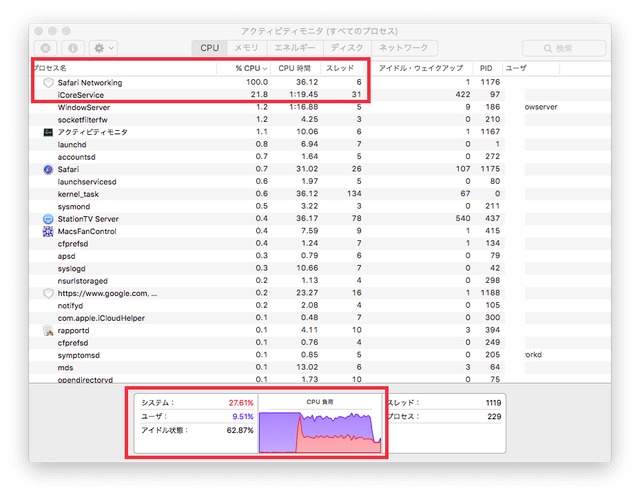Click PID 1176 in the first row
The width and height of the screenshot is (640, 497).
490,82
